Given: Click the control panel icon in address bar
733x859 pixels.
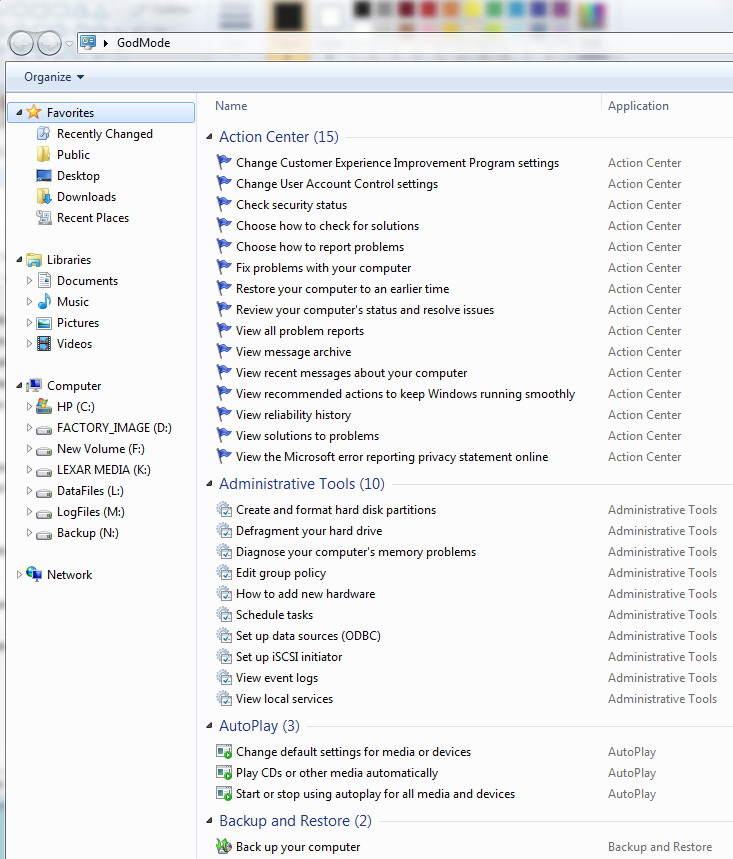Looking at the screenshot, I should tap(88, 42).
